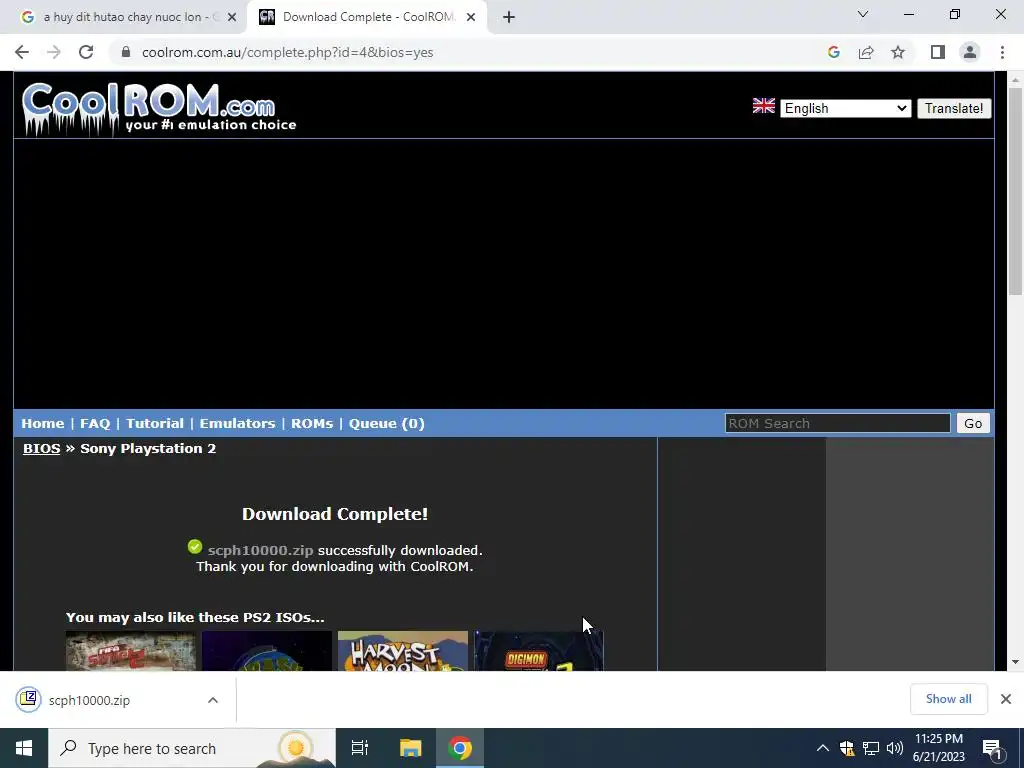The width and height of the screenshot is (1024, 768).
Task: Go to Home in the navigation bar
Action: 42,423
